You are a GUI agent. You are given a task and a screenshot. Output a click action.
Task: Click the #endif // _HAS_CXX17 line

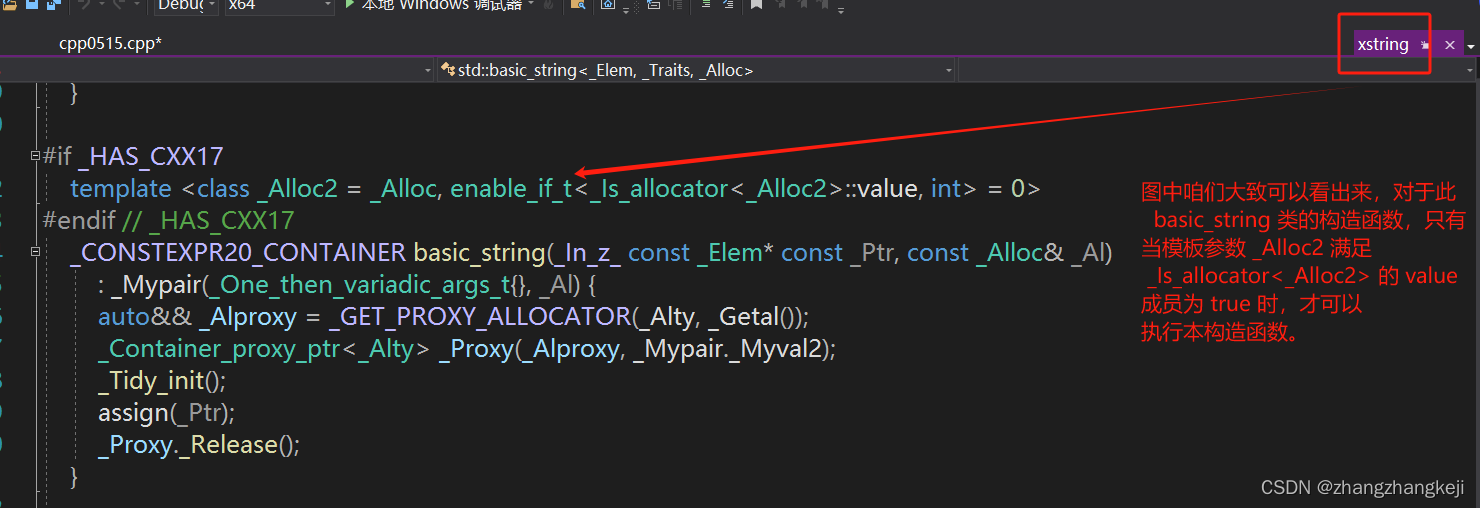[169, 220]
